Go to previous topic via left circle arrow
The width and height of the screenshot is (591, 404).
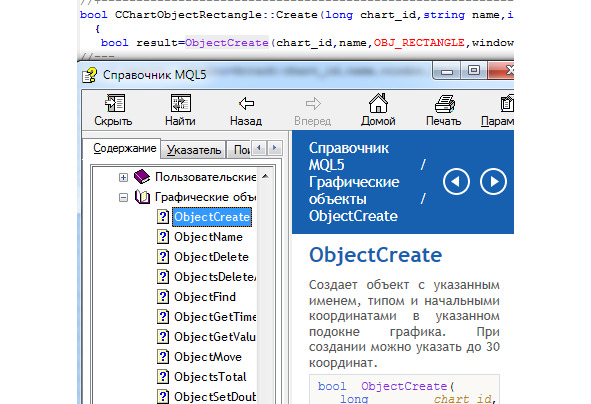[456, 182]
